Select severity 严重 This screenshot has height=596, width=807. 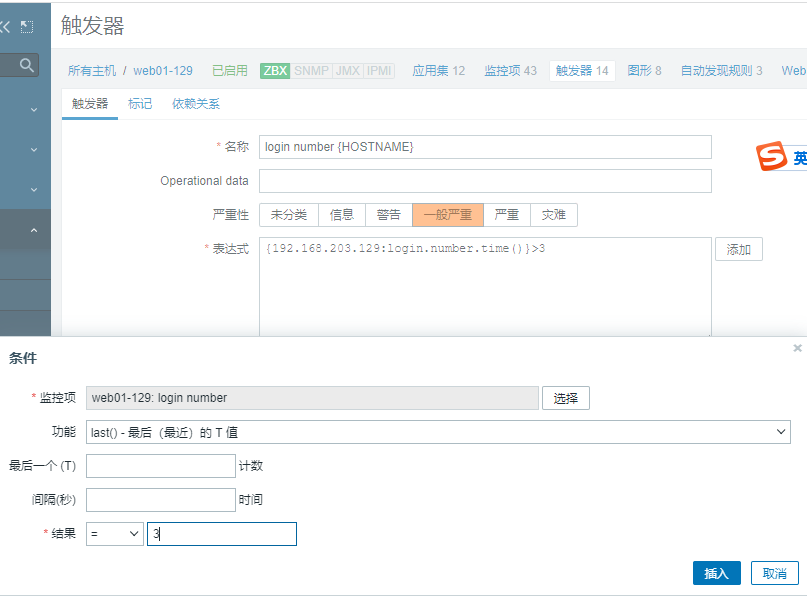(x=506, y=215)
